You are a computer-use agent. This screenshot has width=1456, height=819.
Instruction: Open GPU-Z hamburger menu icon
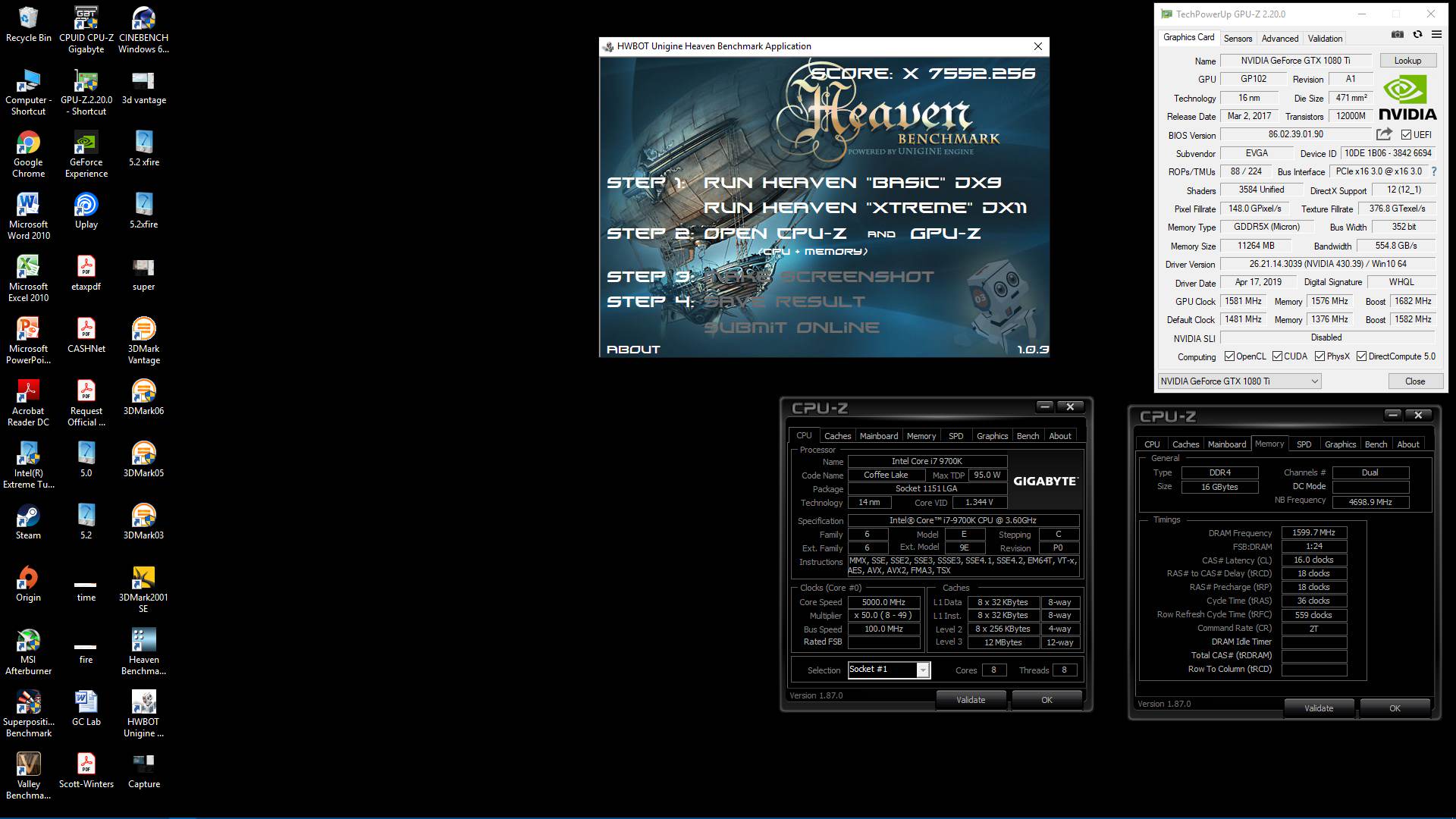coord(1436,34)
